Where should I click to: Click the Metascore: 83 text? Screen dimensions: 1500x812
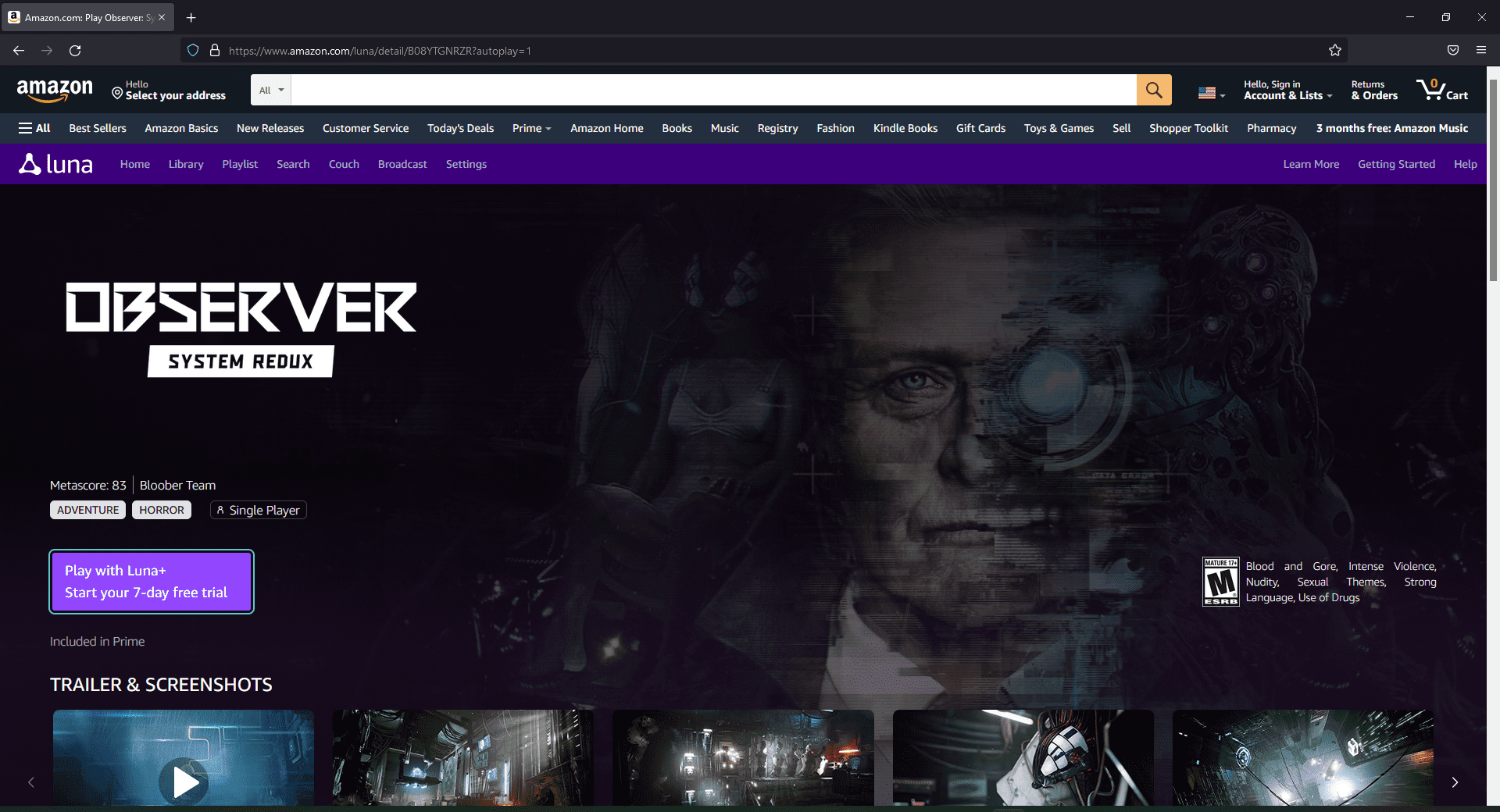(87, 486)
